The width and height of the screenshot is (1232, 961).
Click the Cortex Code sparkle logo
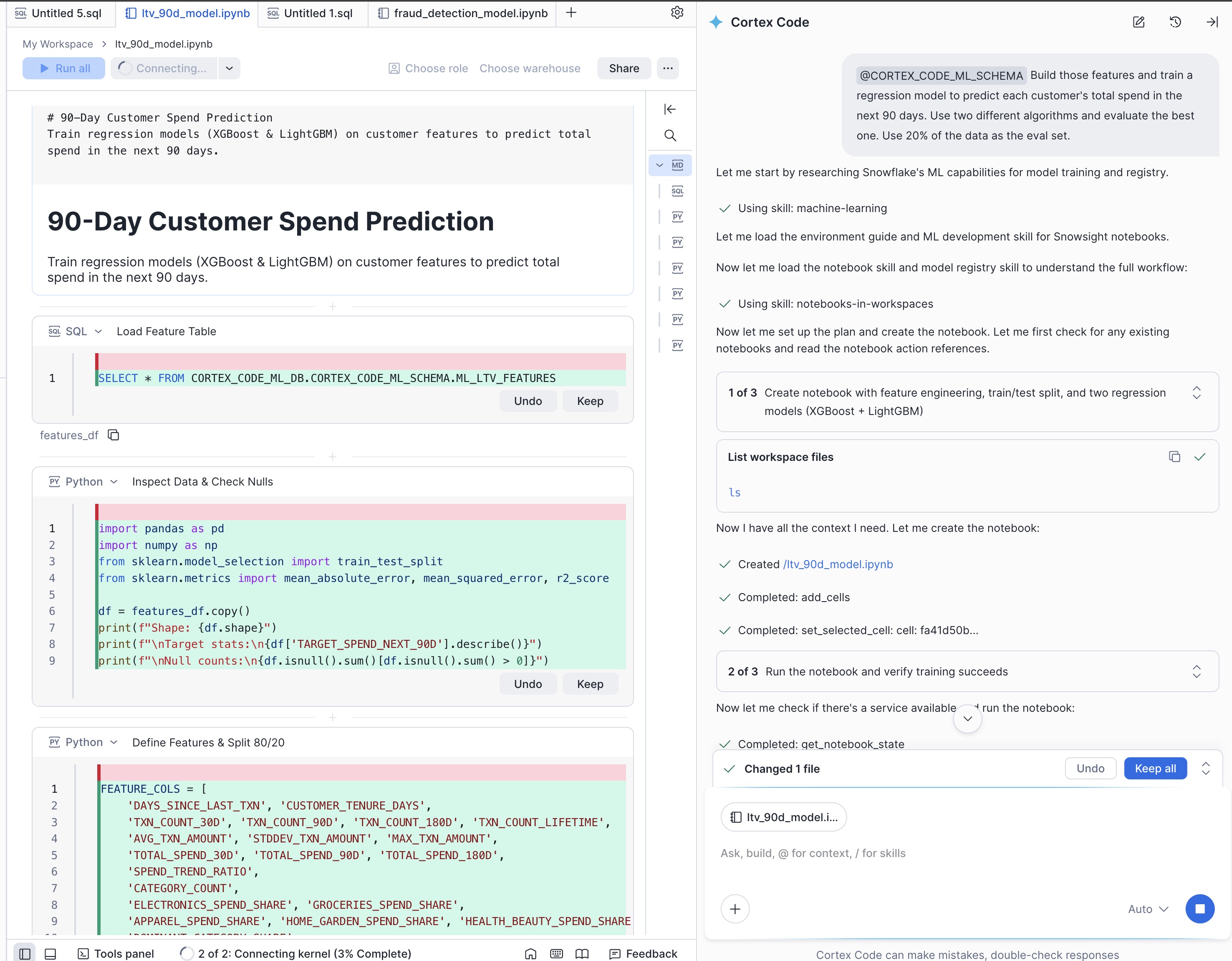(x=716, y=22)
